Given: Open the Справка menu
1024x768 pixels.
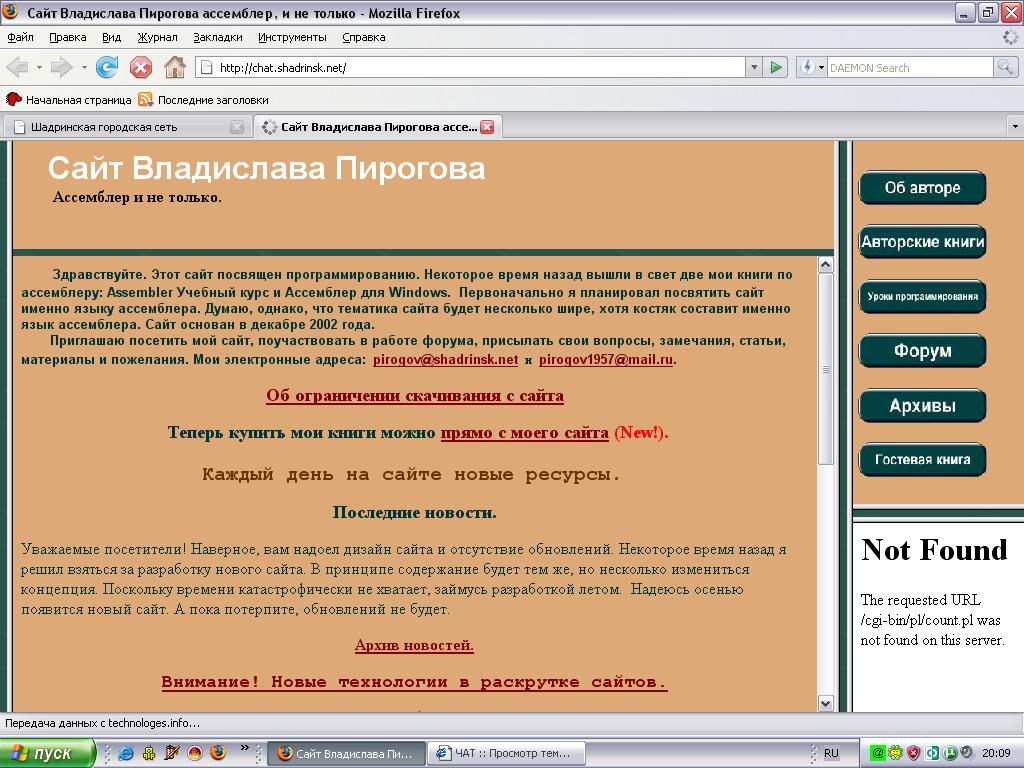Looking at the screenshot, I should (x=364, y=37).
